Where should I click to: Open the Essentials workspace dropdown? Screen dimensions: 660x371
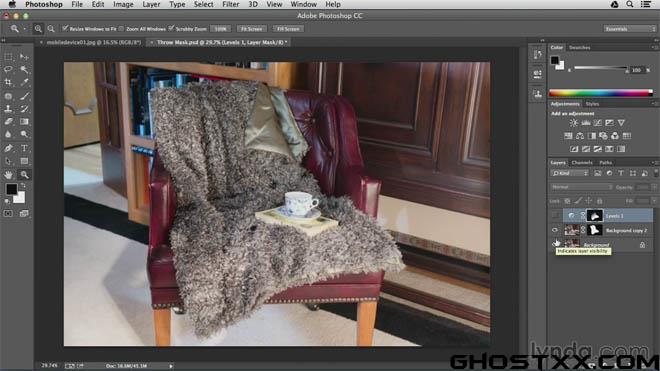tap(630, 29)
